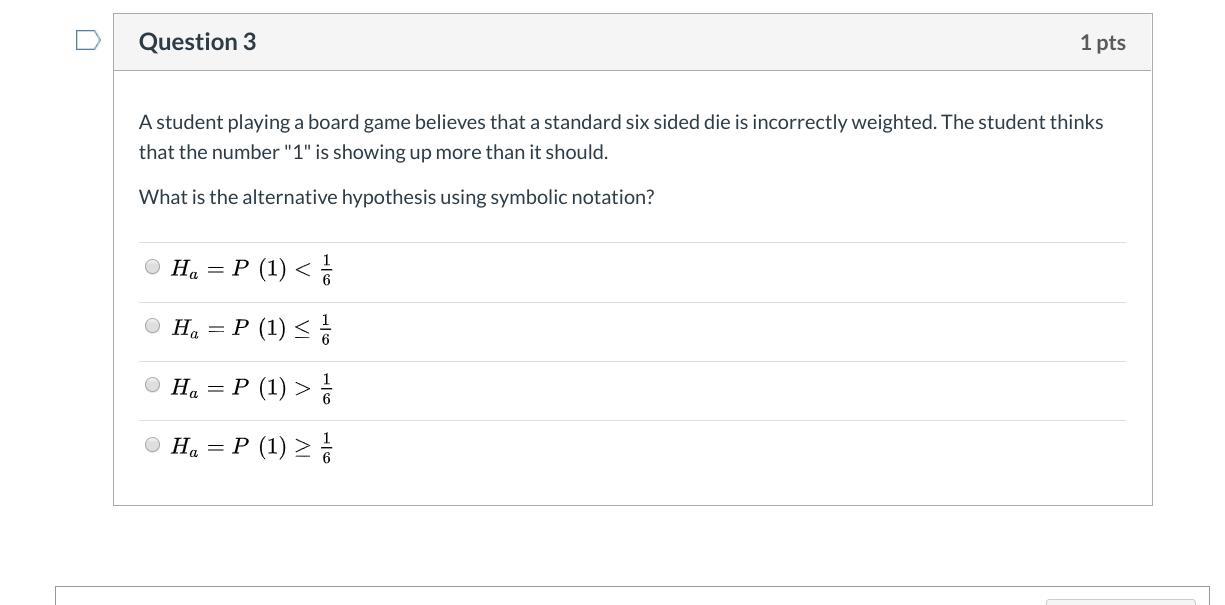This screenshot has height=605, width=1225.
Task: Click the partially visible button at bottom right
Action: click(x=1120, y=601)
